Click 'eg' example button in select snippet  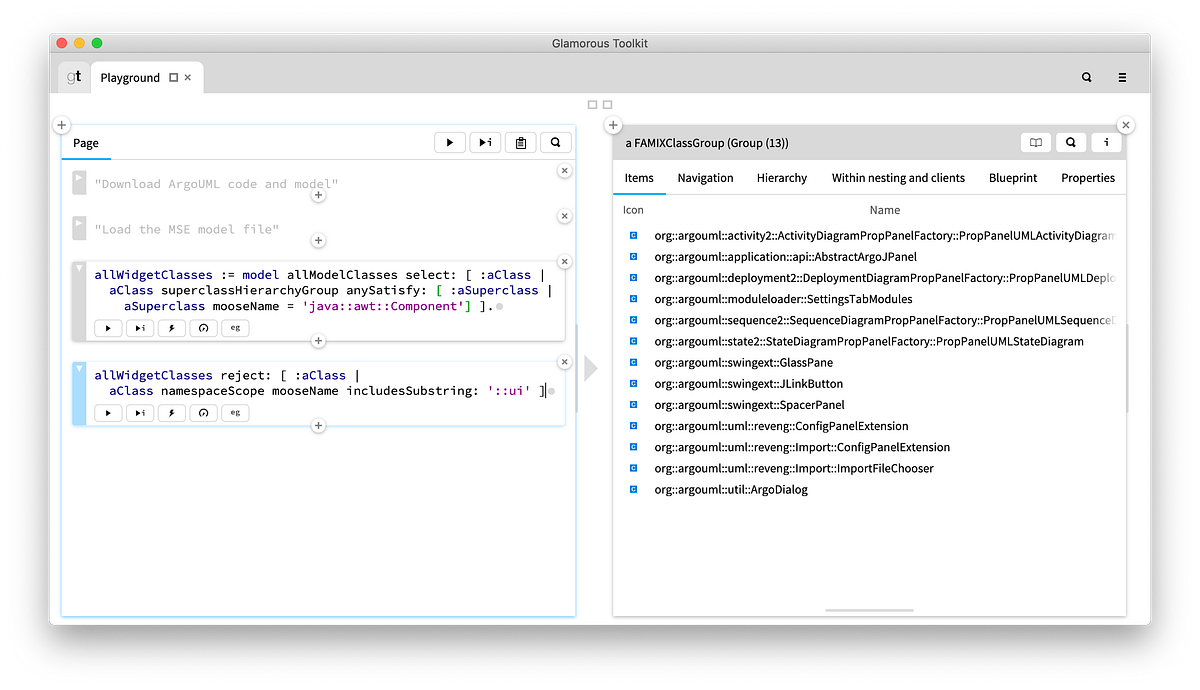(235, 327)
